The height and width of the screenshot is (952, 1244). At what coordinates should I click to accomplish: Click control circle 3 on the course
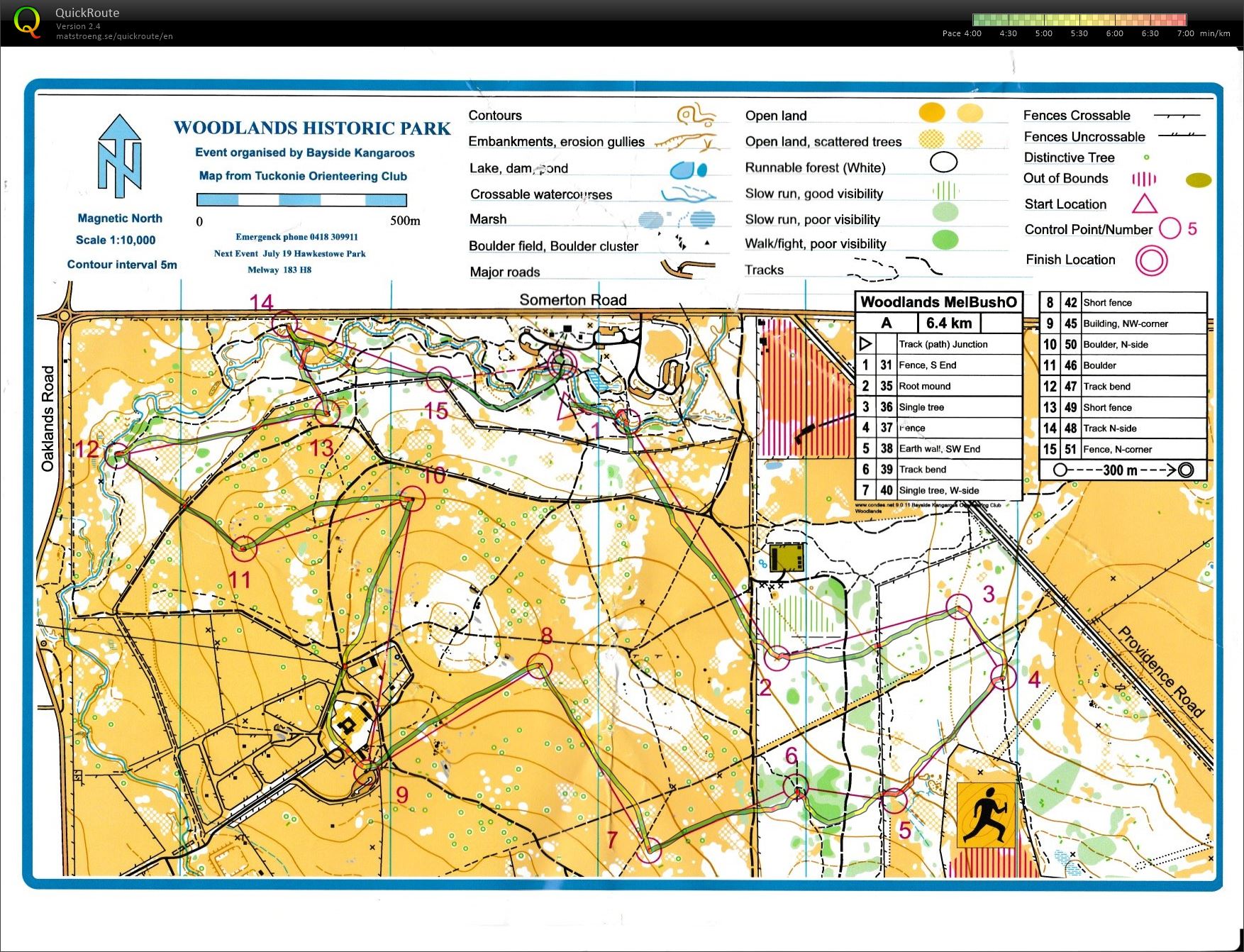[x=959, y=607]
